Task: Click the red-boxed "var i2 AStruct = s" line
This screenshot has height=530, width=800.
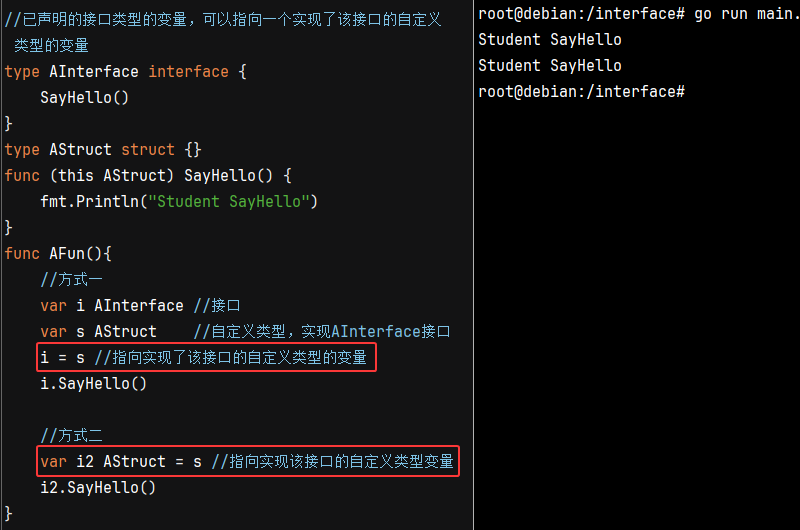Action: [248, 462]
